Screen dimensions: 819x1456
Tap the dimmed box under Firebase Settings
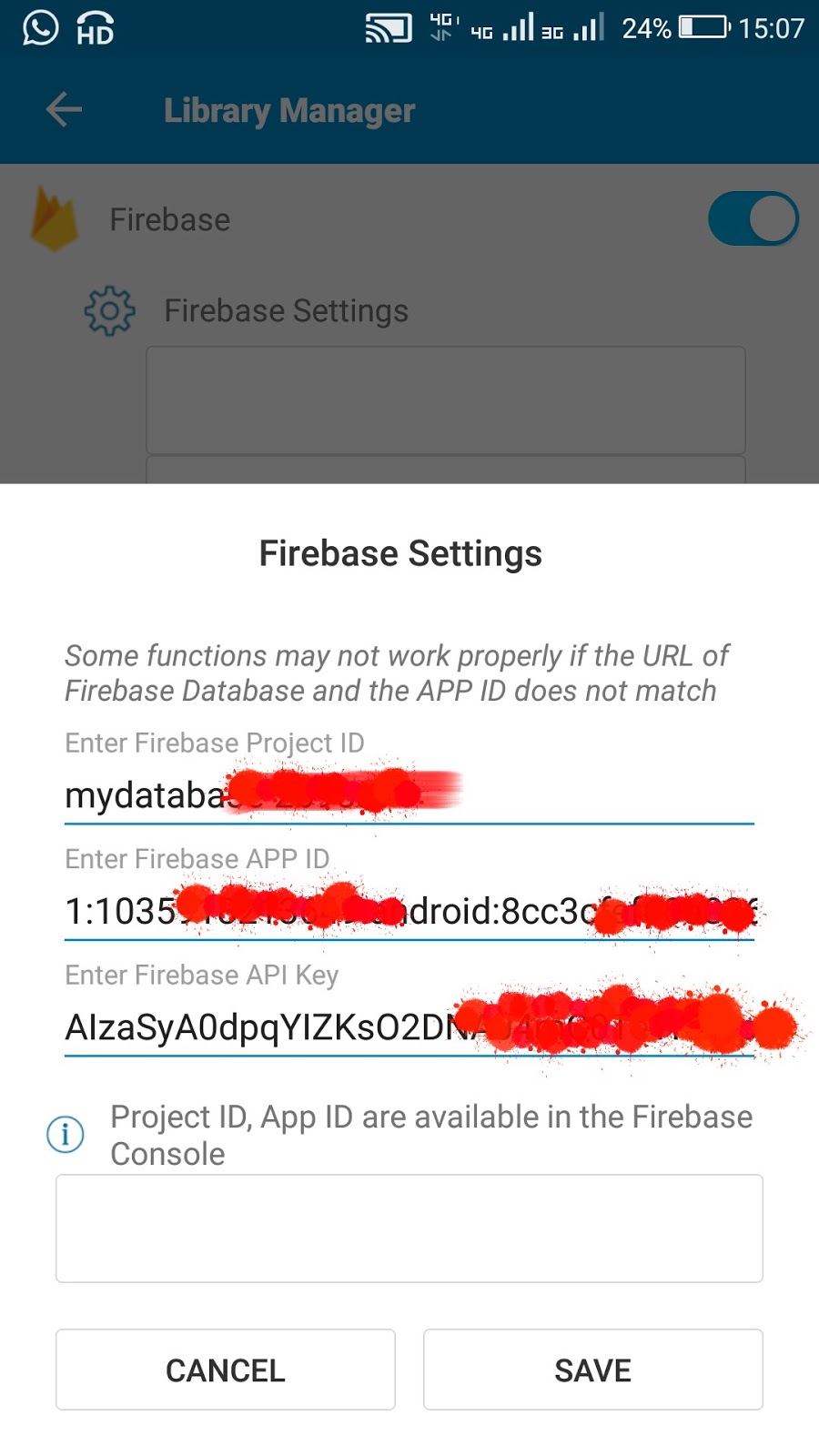pos(446,400)
